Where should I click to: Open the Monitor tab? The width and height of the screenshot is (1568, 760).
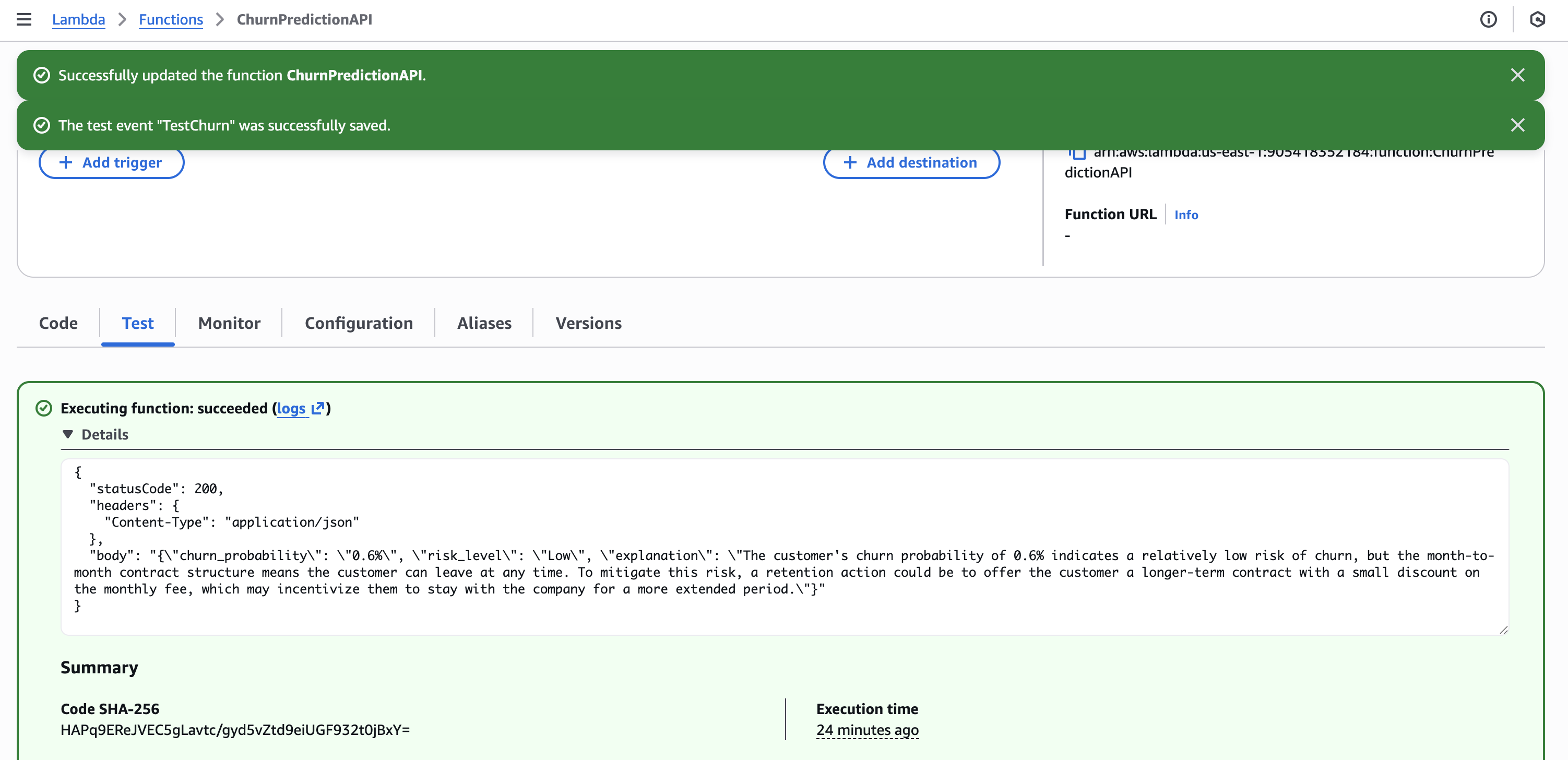229,323
